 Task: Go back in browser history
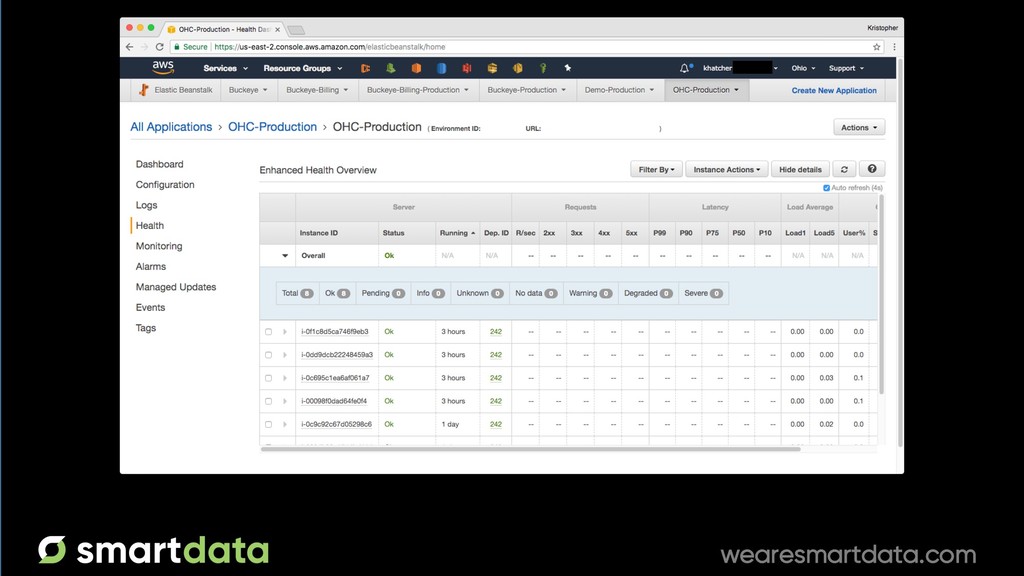[x=129, y=47]
